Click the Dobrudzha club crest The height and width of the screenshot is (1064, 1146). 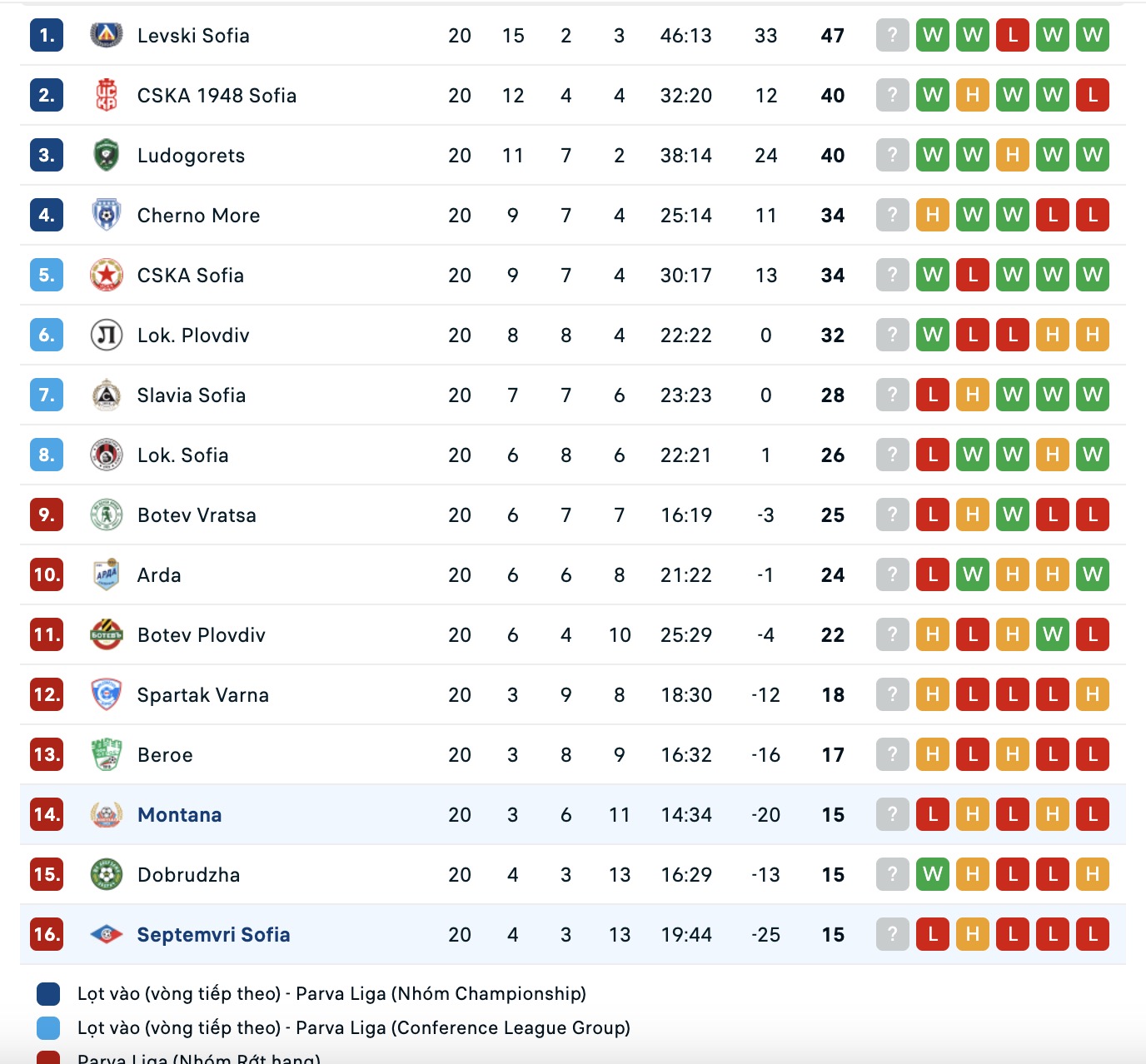[106, 874]
